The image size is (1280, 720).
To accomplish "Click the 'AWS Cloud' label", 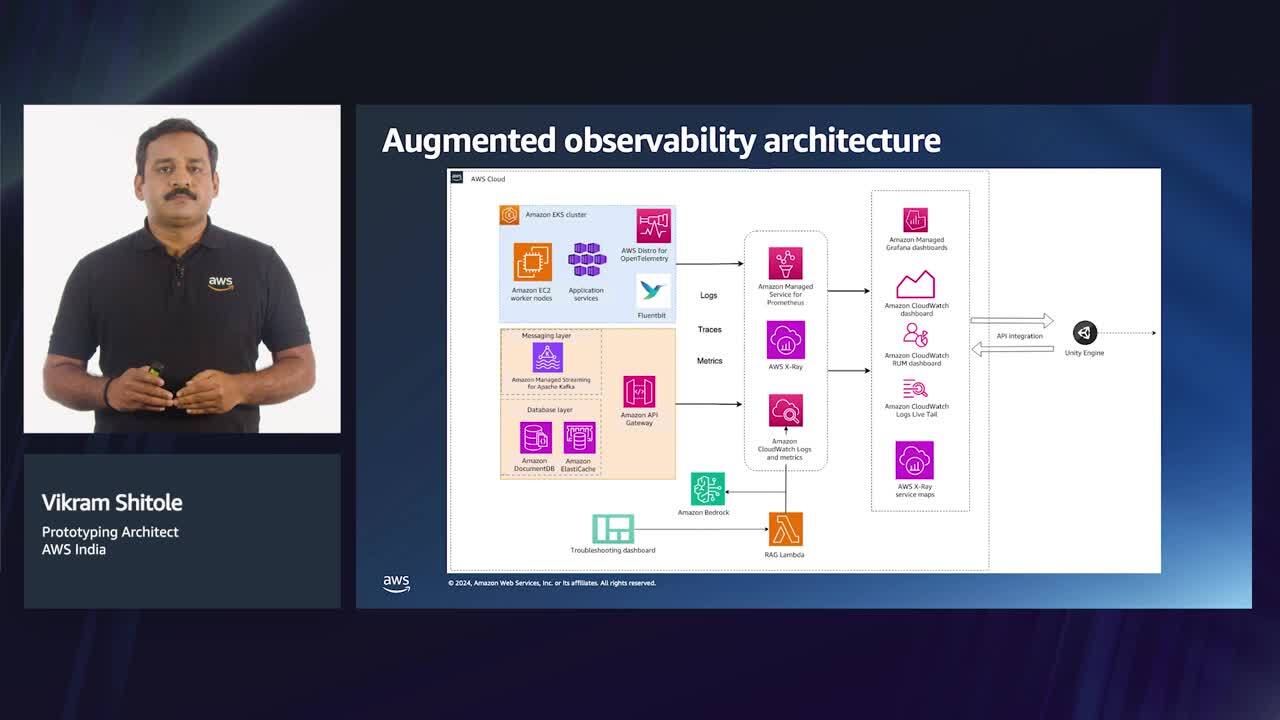I will click(x=488, y=179).
